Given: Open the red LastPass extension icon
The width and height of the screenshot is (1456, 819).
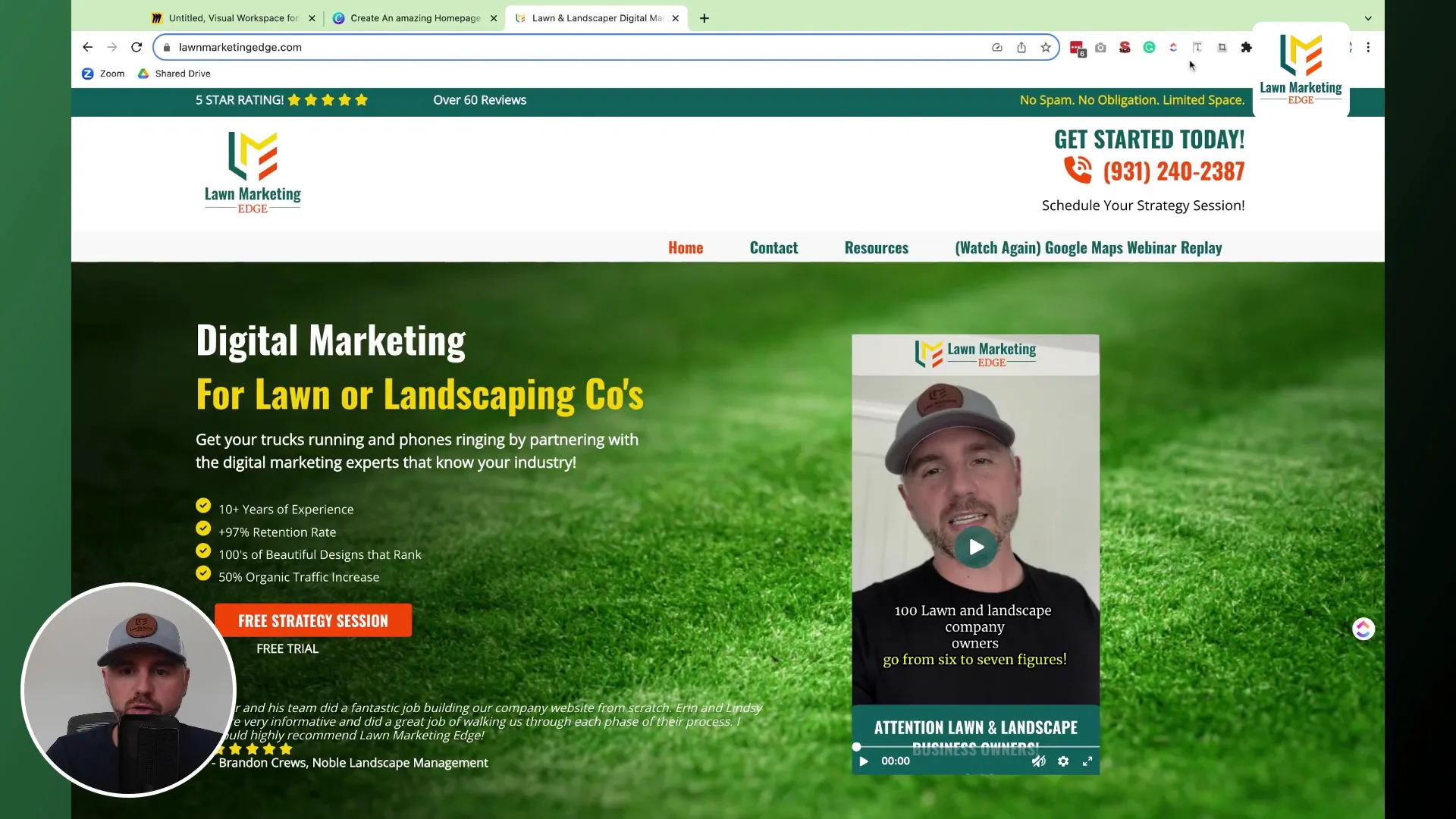Looking at the screenshot, I should point(1077,49).
